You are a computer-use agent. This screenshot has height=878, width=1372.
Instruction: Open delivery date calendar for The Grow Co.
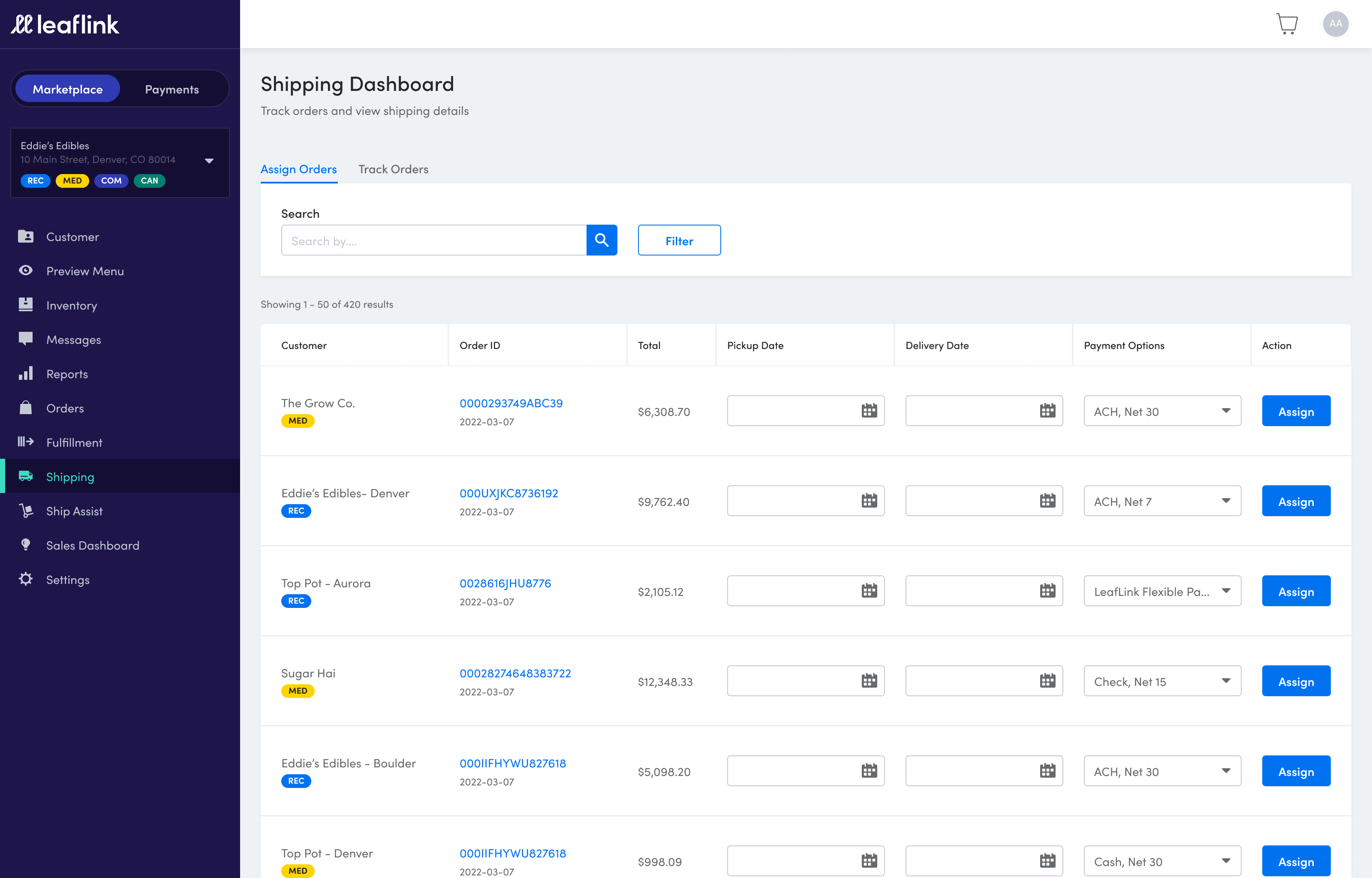(1047, 411)
